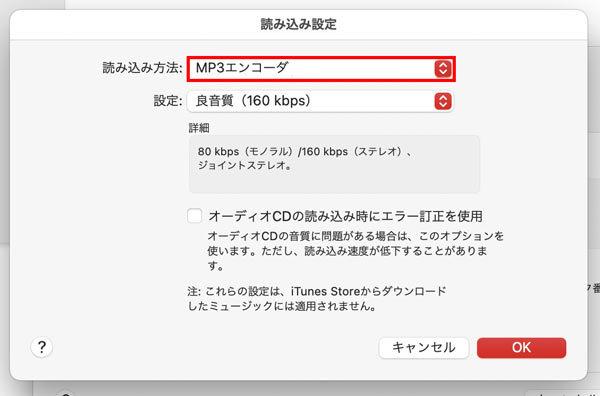The image size is (600, 396).
Task: Click the キャンセル button
Action: coord(424,348)
